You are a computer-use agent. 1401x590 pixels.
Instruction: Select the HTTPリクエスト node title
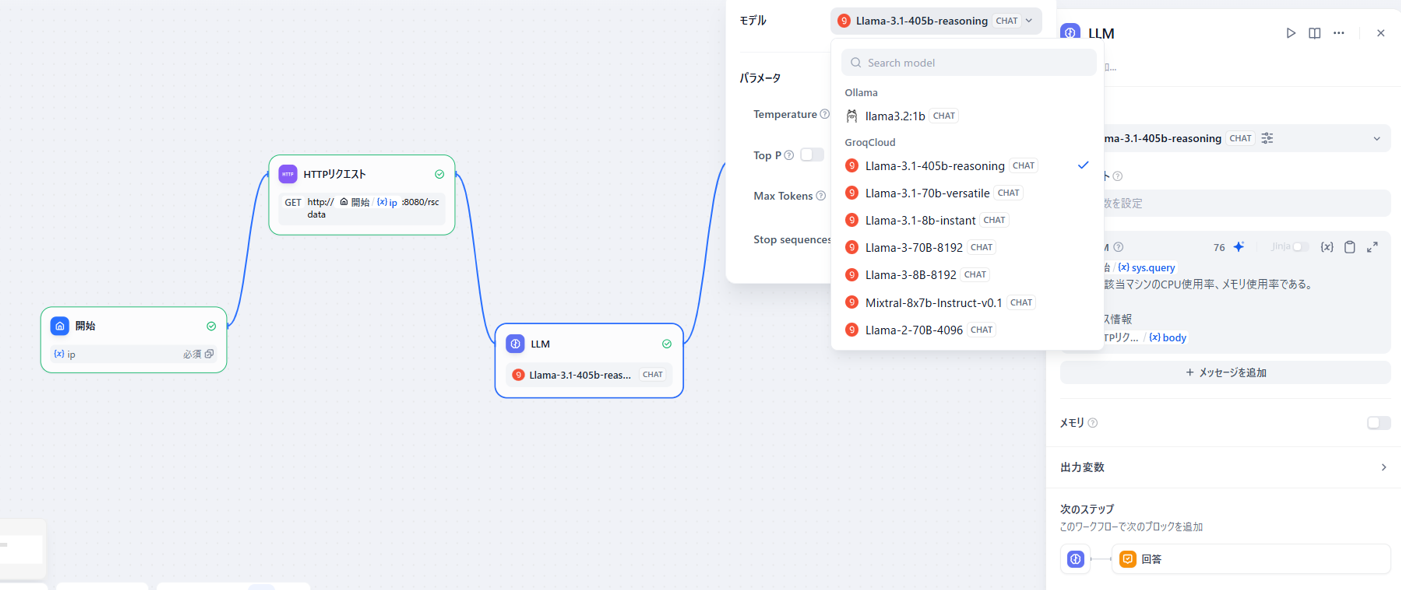point(335,174)
